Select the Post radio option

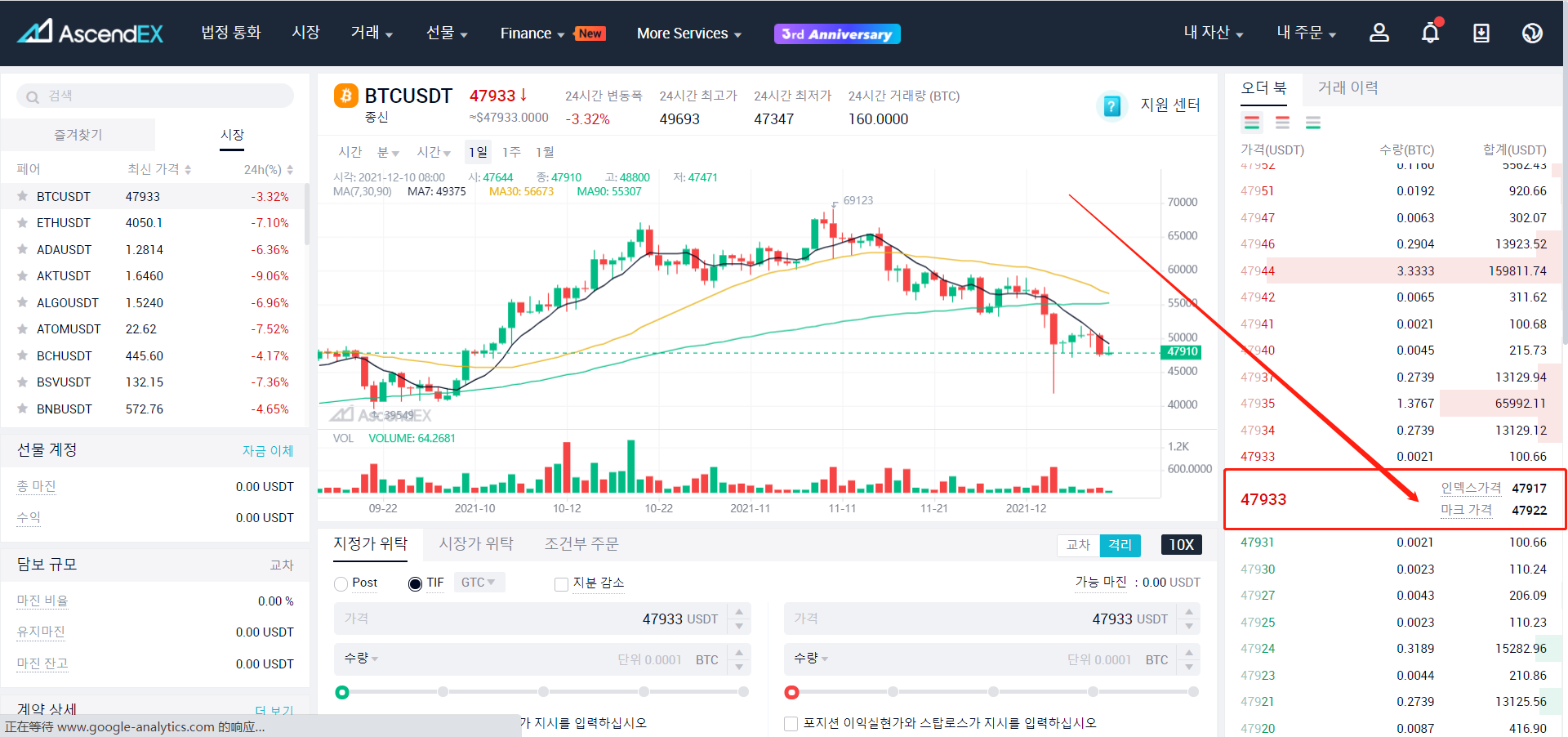341,583
